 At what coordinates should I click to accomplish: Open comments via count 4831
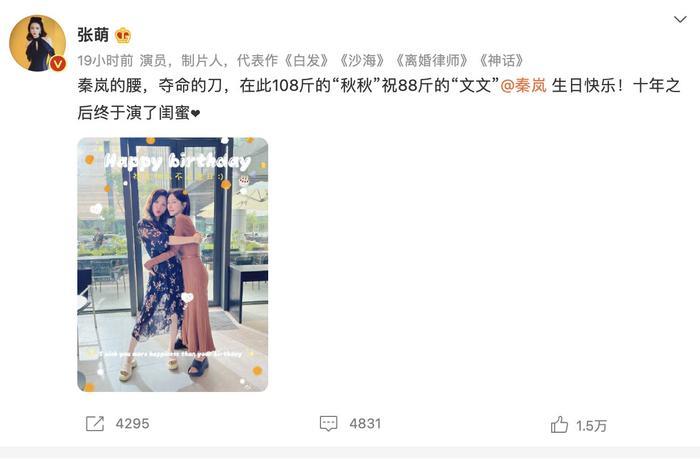[x=365, y=423]
